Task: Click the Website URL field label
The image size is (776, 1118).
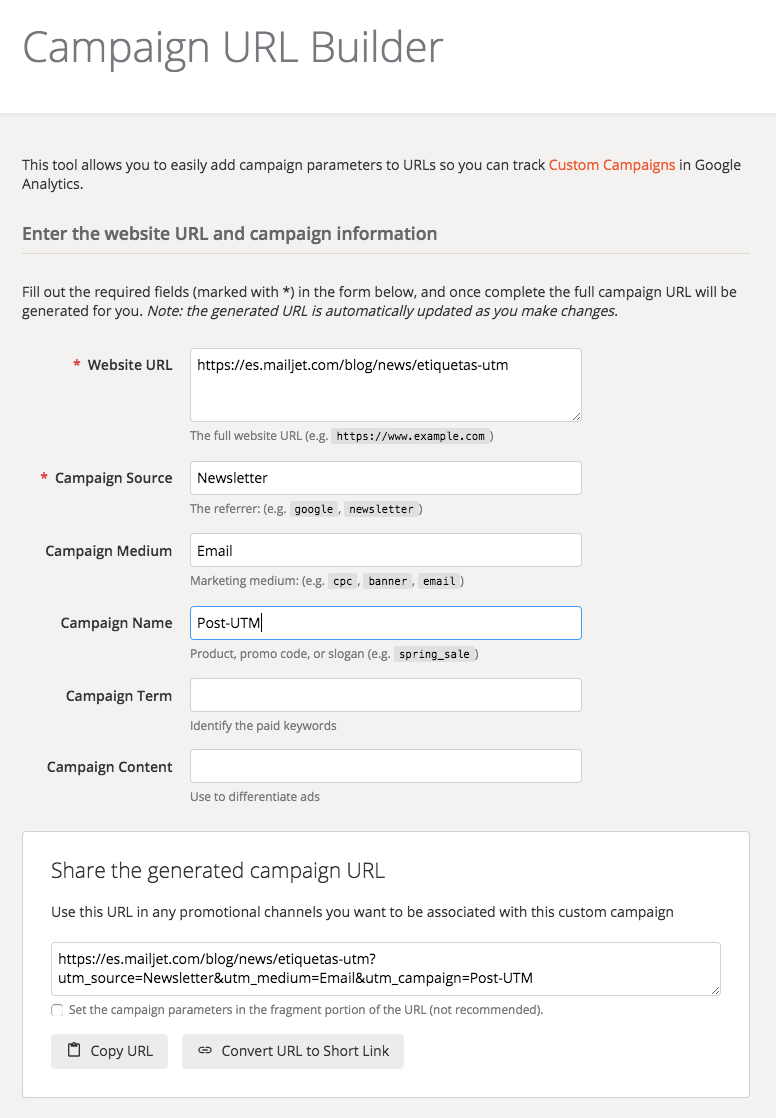Action: click(130, 365)
